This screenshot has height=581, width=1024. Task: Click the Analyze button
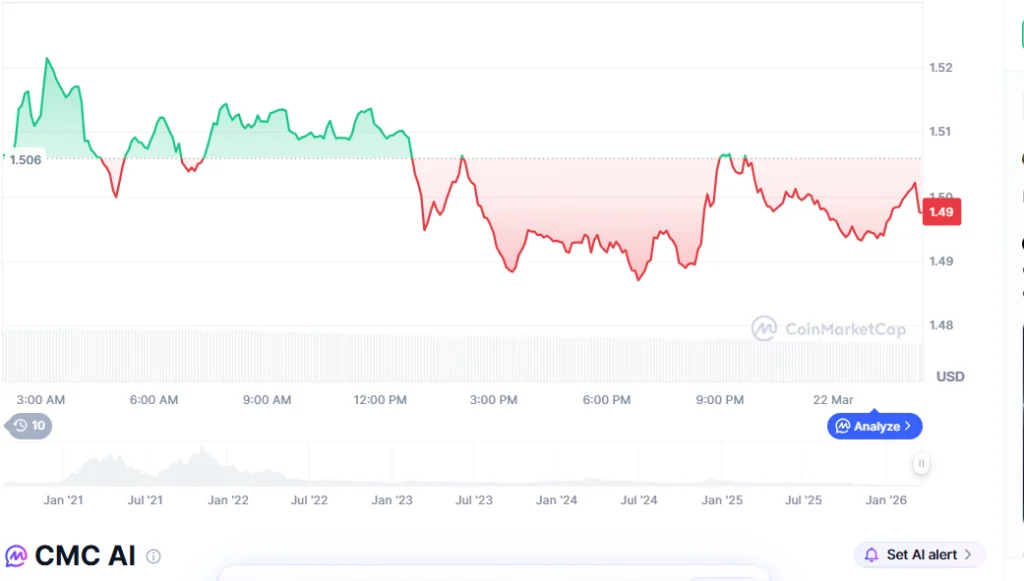[875, 426]
